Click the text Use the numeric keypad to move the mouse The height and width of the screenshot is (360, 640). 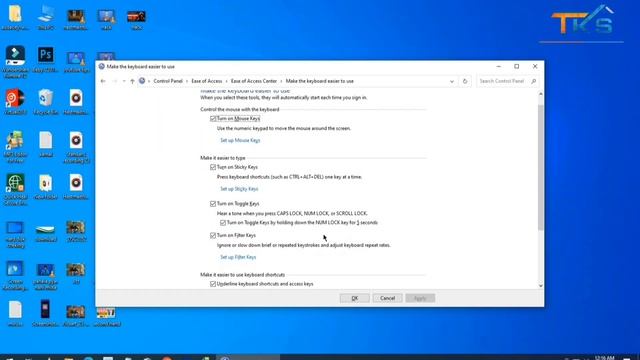pyautogui.click(x=284, y=129)
